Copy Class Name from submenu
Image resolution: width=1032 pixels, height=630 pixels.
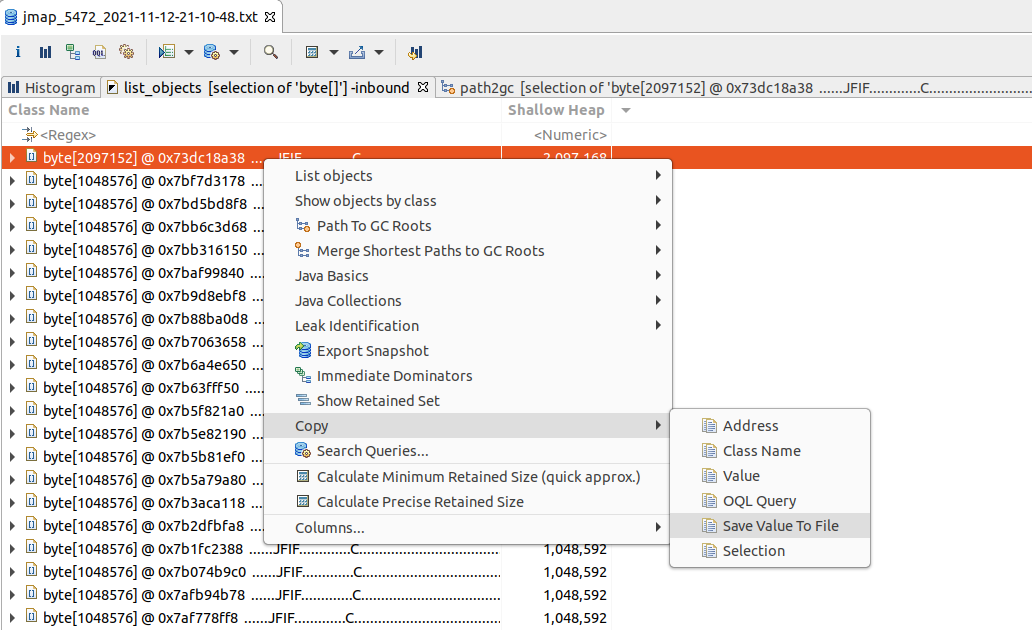770,451
